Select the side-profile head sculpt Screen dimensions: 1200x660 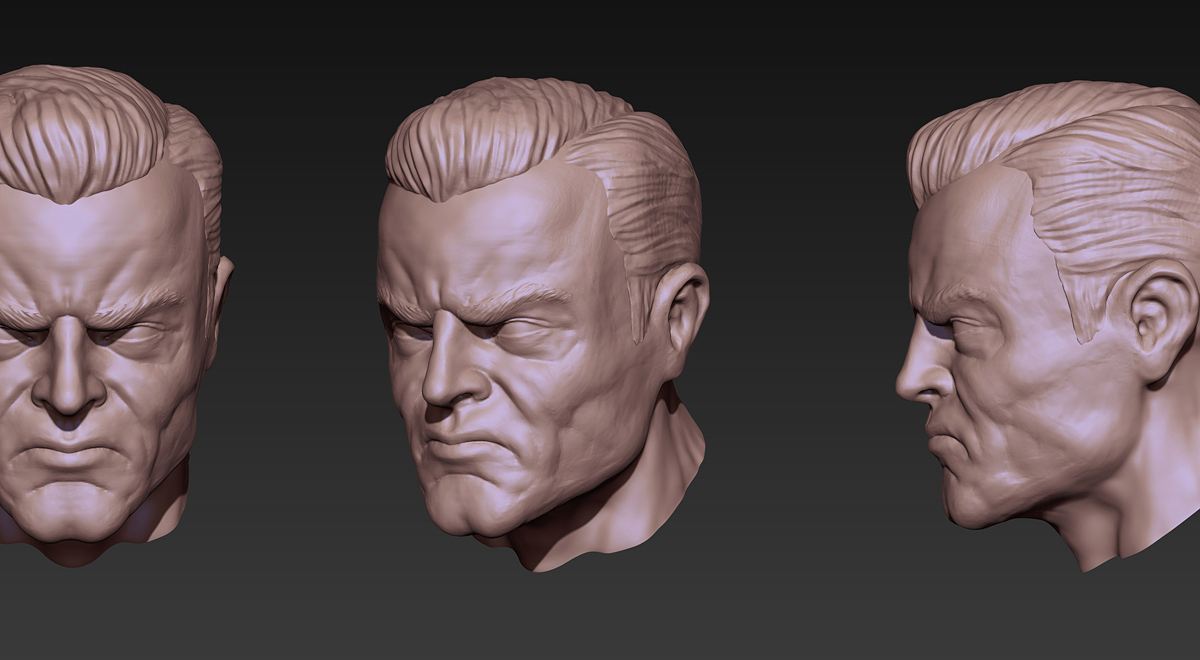tap(1050, 325)
